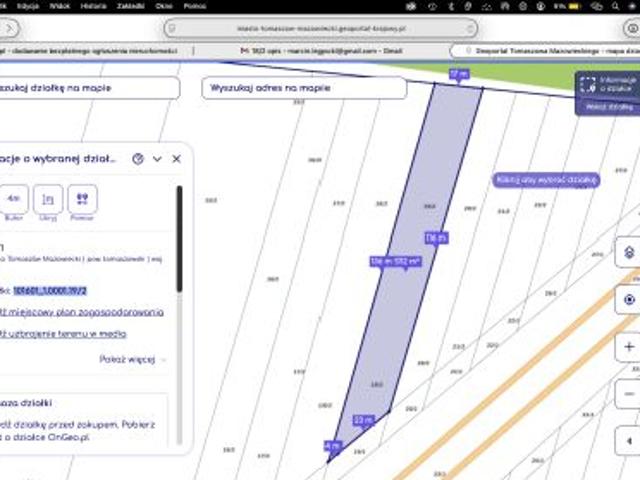The image size is (640, 480).
Task: Zoom out with the minus button
Action: pyautogui.click(x=629, y=394)
